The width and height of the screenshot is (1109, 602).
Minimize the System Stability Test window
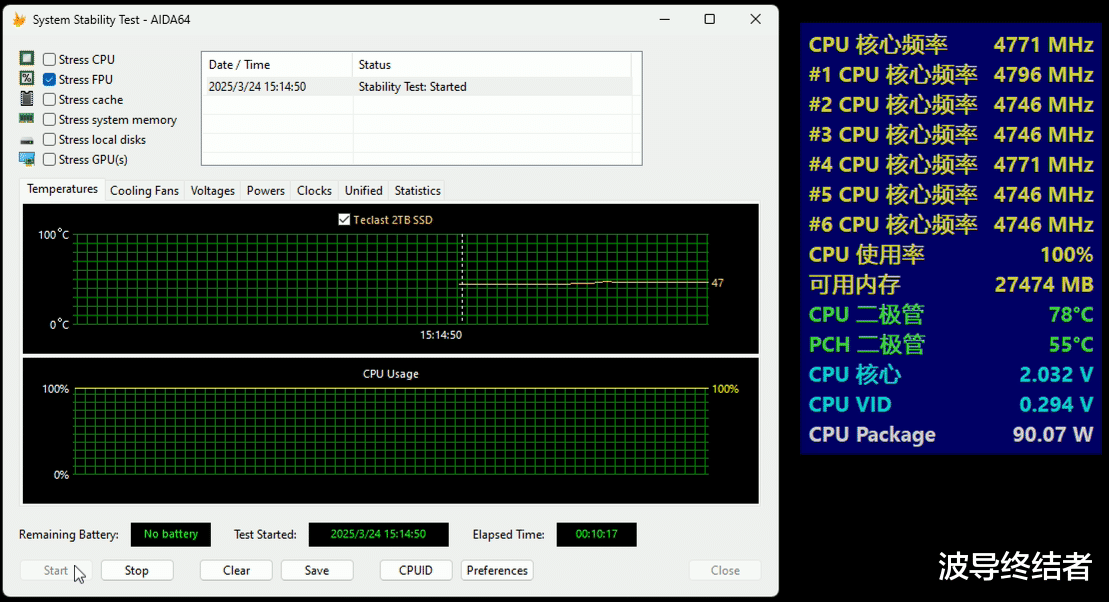pos(664,19)
